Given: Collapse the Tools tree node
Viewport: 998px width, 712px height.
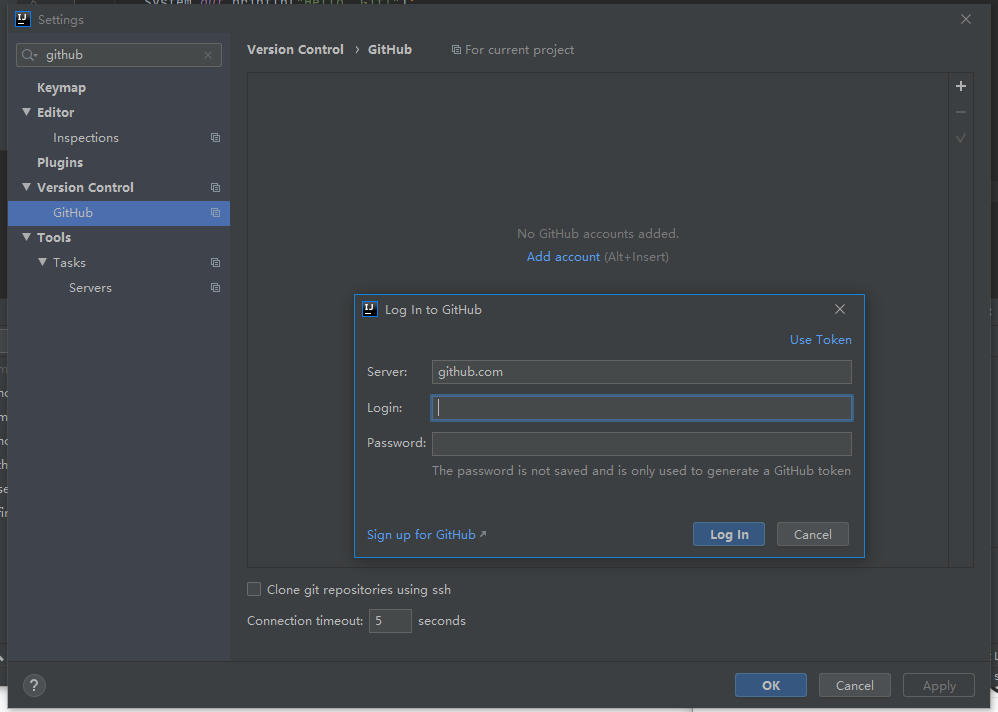Looking at the screenshot, I should click(x=27, y=237).
